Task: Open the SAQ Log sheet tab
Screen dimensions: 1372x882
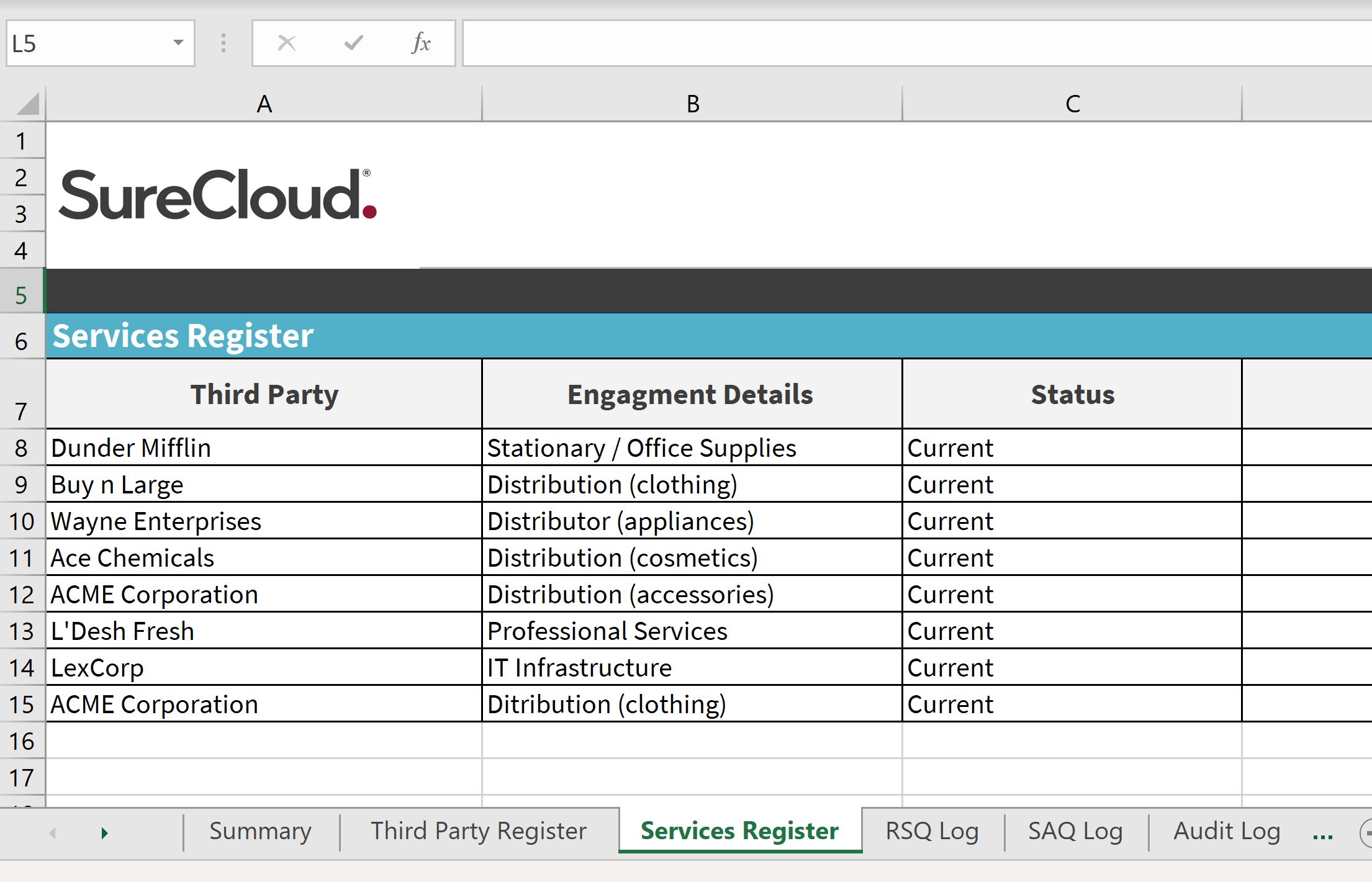Action: coord(1075,831)
